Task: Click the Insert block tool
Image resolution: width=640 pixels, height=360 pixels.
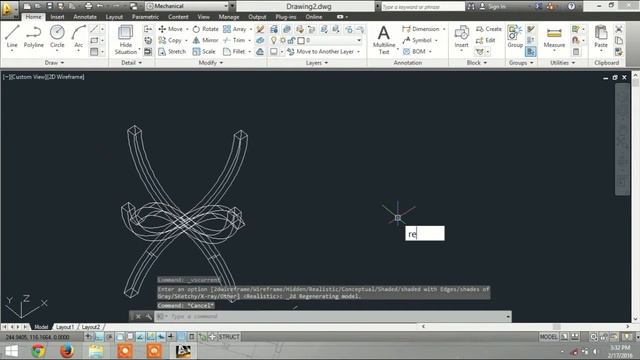Action: 461,37
